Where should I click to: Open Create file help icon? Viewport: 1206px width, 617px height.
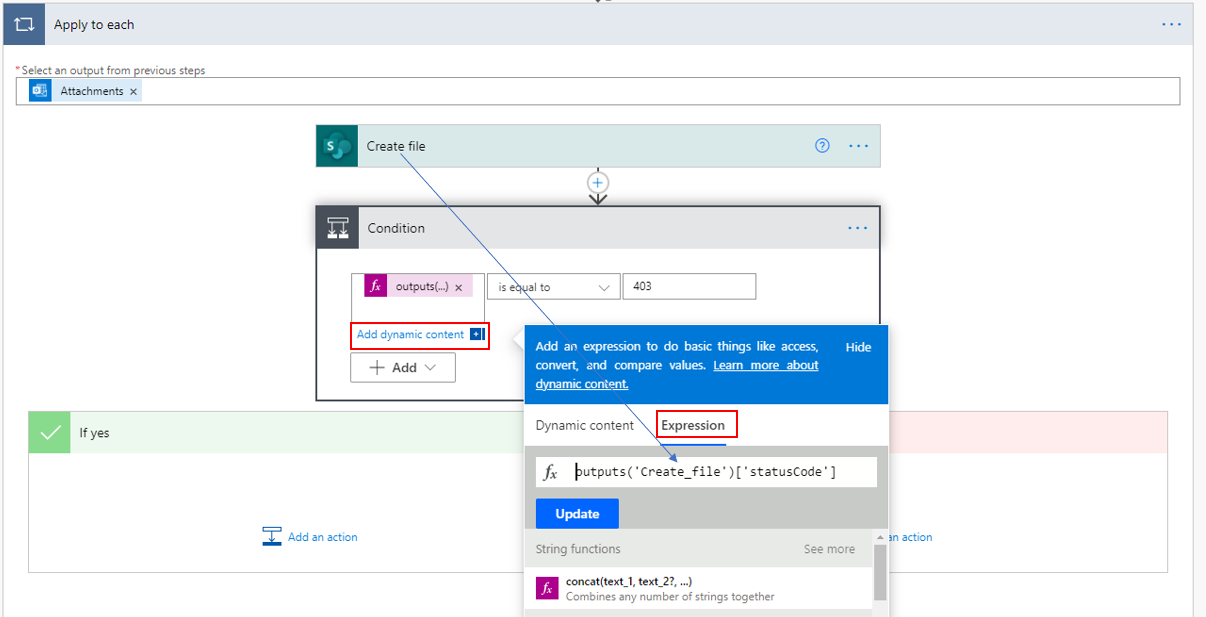click(x=822, y=145)
